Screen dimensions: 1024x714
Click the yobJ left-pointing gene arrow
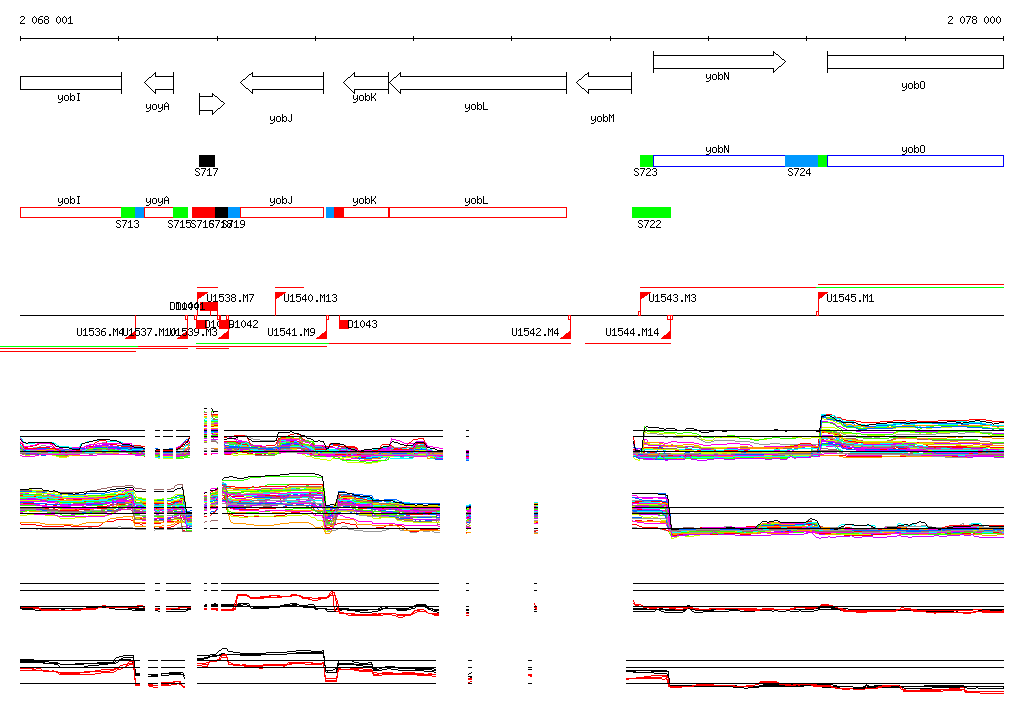point(282,83)
